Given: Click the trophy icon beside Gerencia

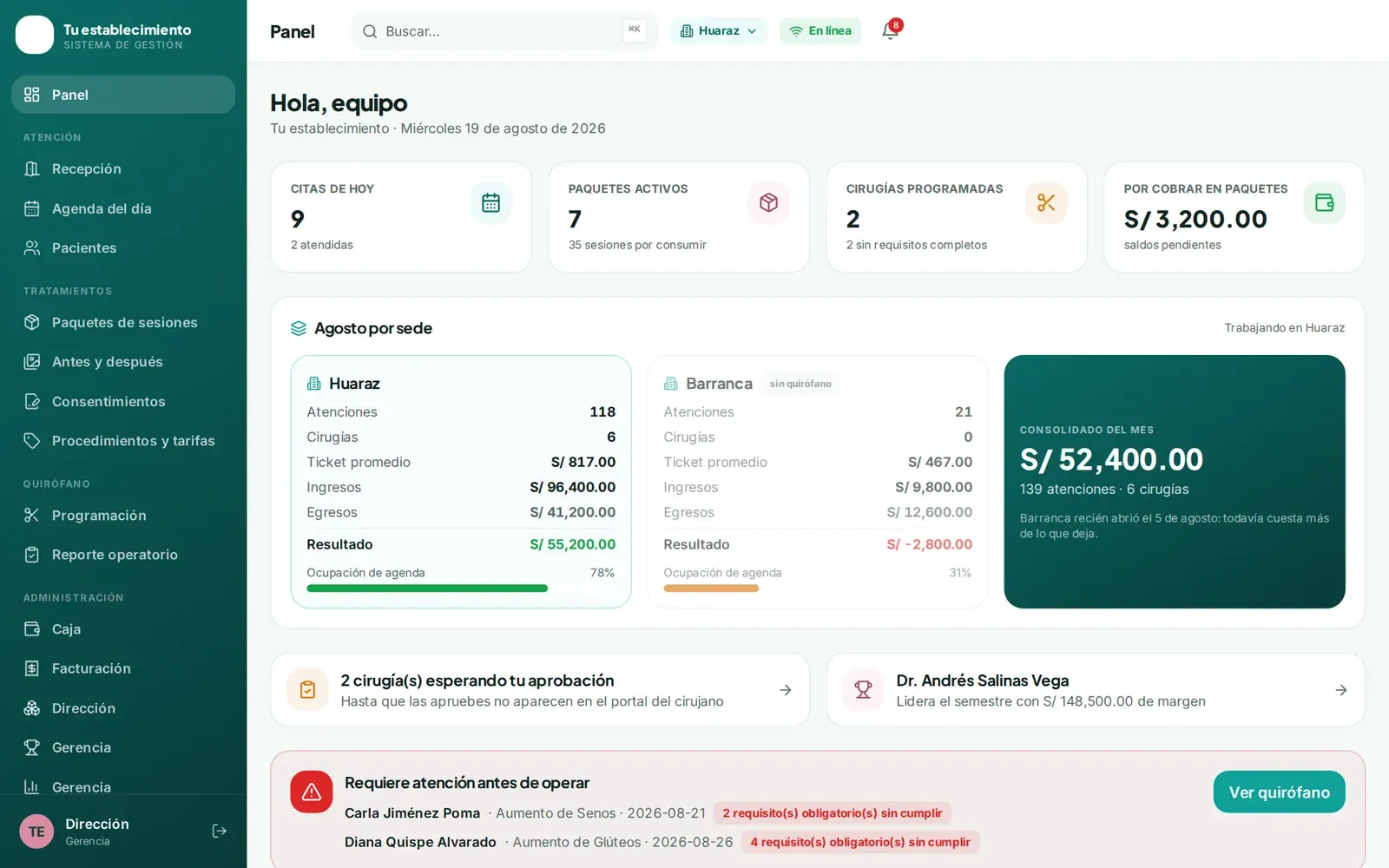Looking at the screenshot, I should [x=32, y=747].
